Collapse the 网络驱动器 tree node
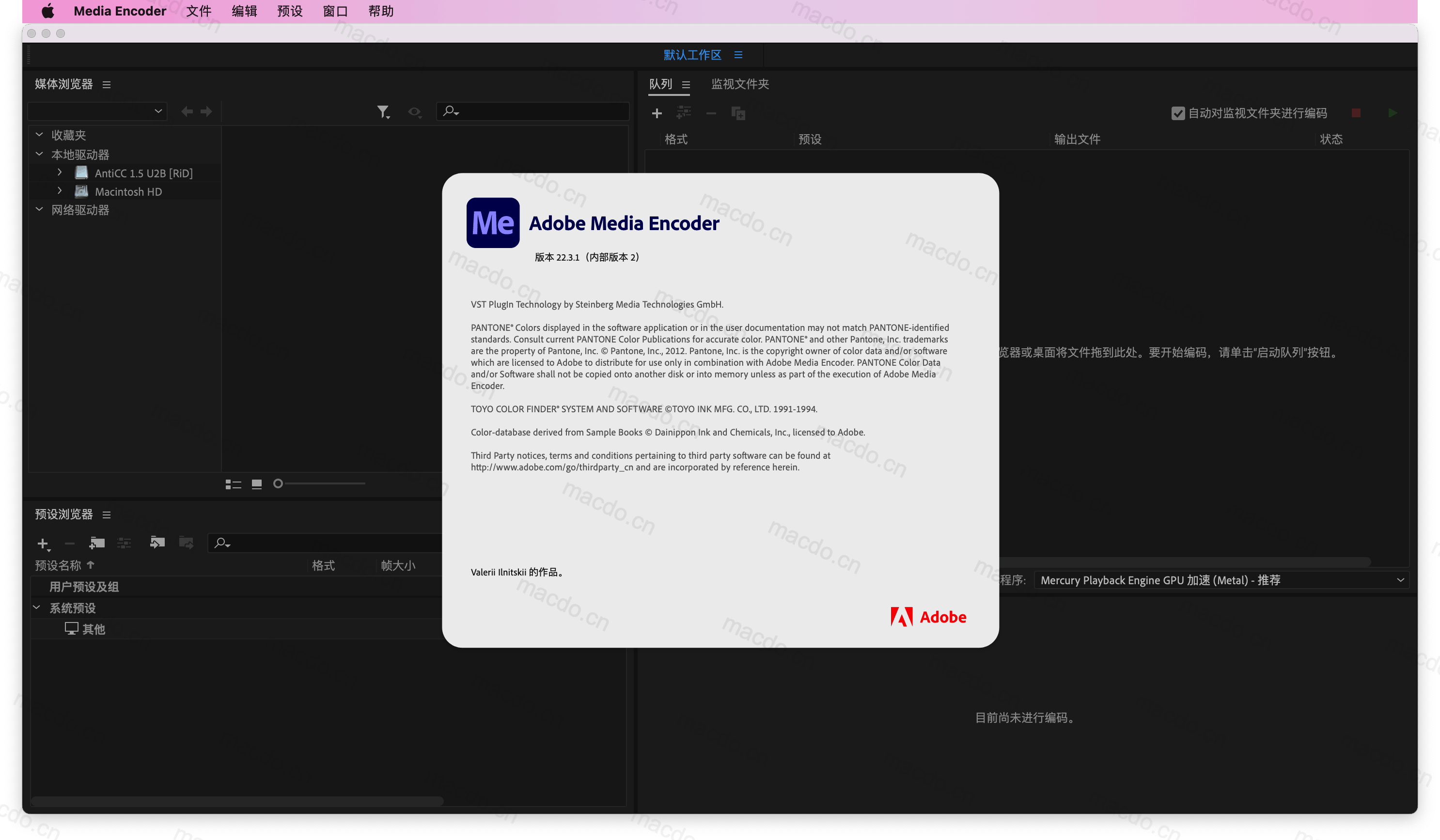 pyautogui.click(x=39, y=210)
